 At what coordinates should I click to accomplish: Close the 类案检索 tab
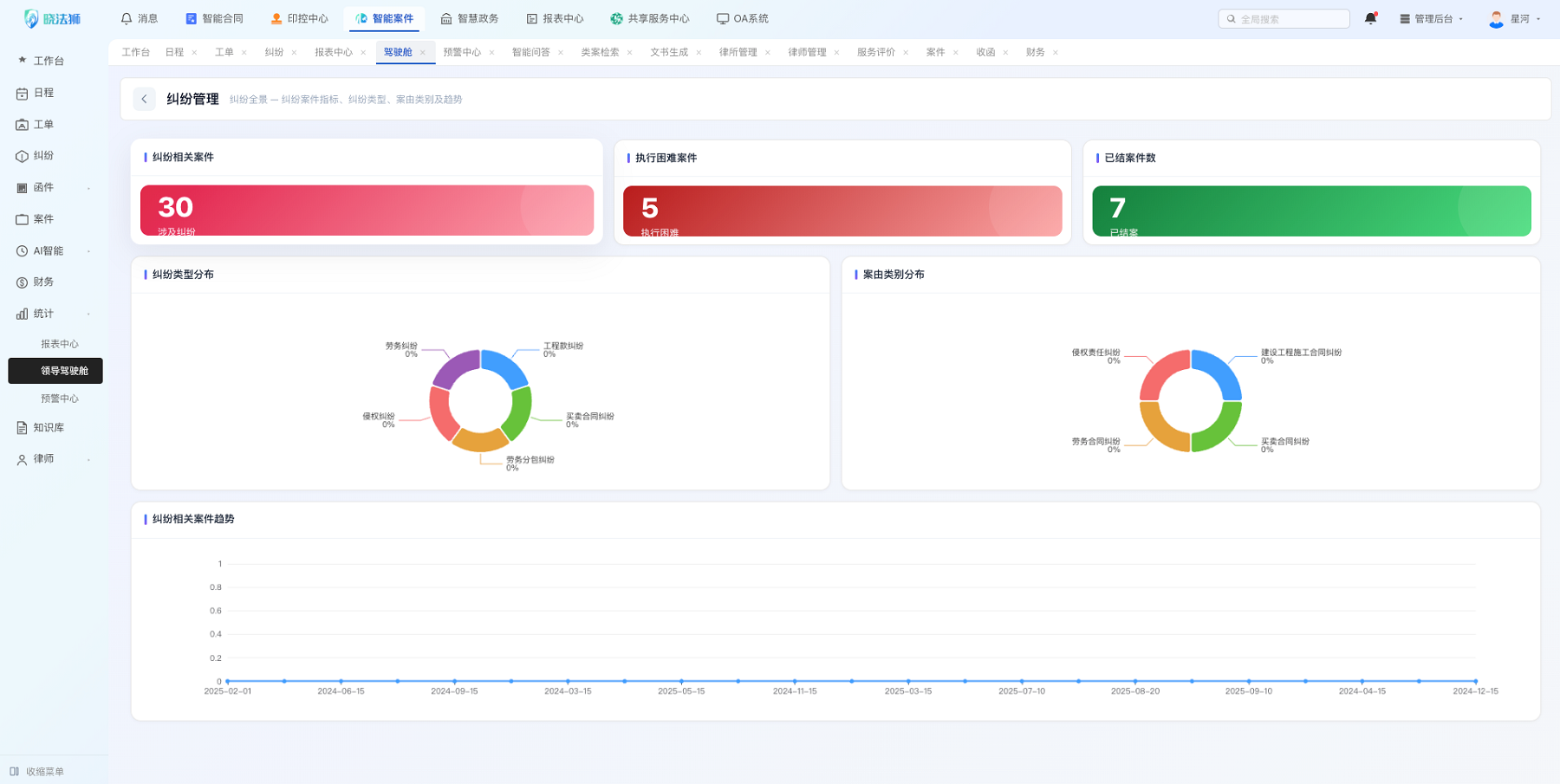(629, 53)
